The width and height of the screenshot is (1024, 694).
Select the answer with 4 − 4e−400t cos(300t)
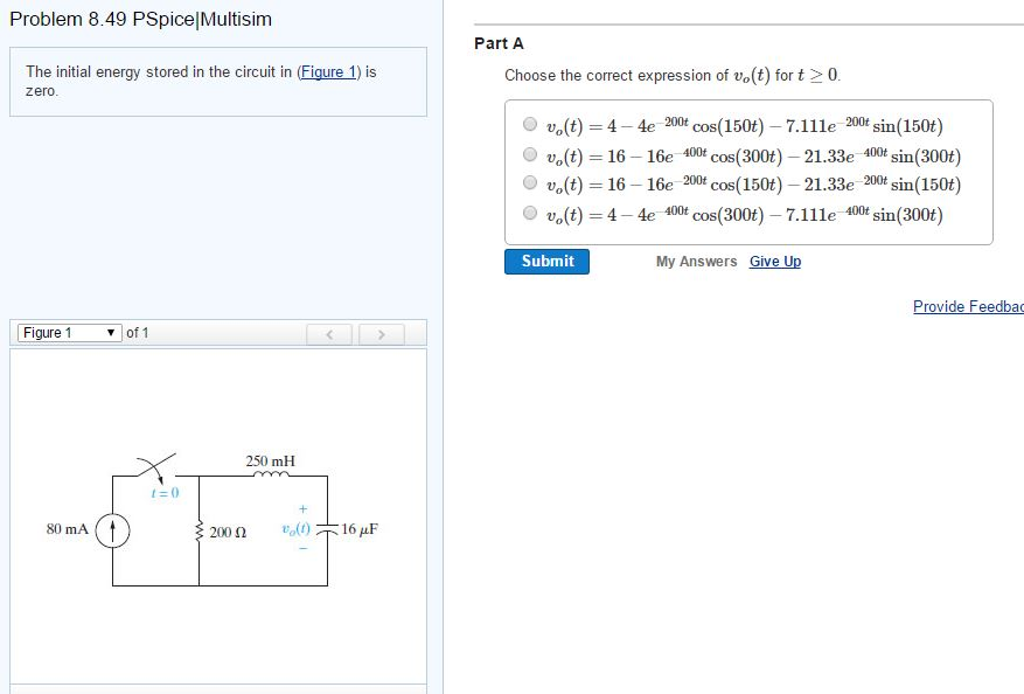531,212
